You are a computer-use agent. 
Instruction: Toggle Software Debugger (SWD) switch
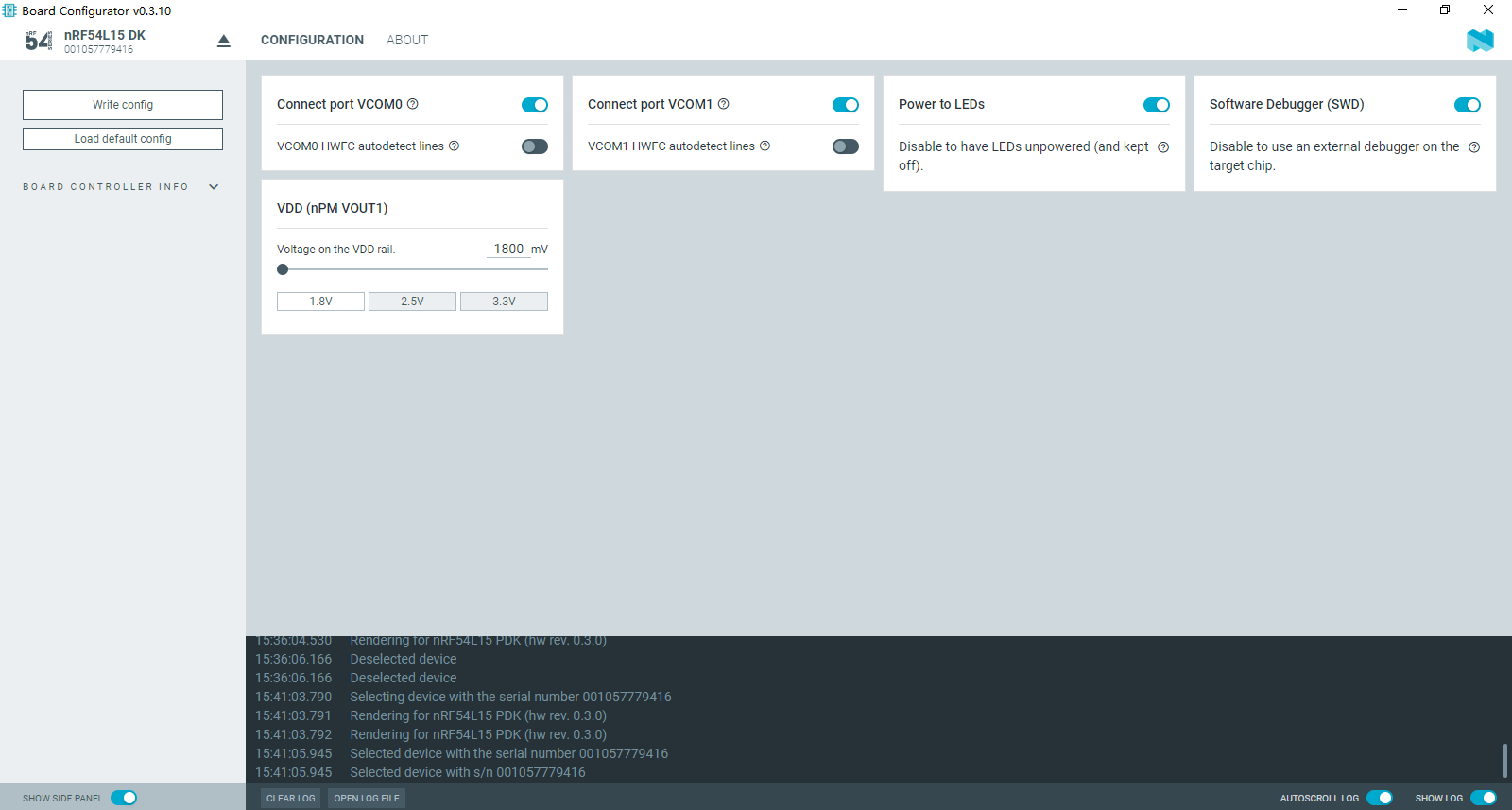[x=1468, y=105]
